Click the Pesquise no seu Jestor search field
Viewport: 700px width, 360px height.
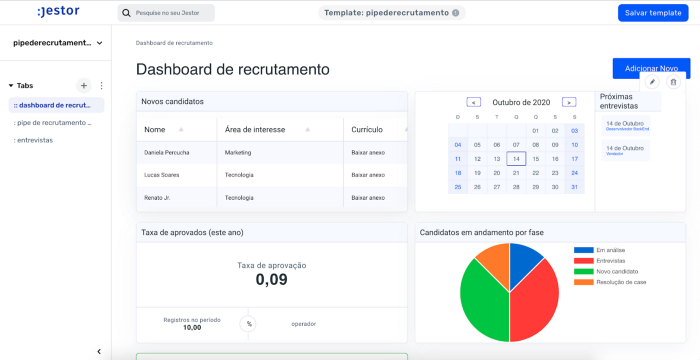pos(166,13)
